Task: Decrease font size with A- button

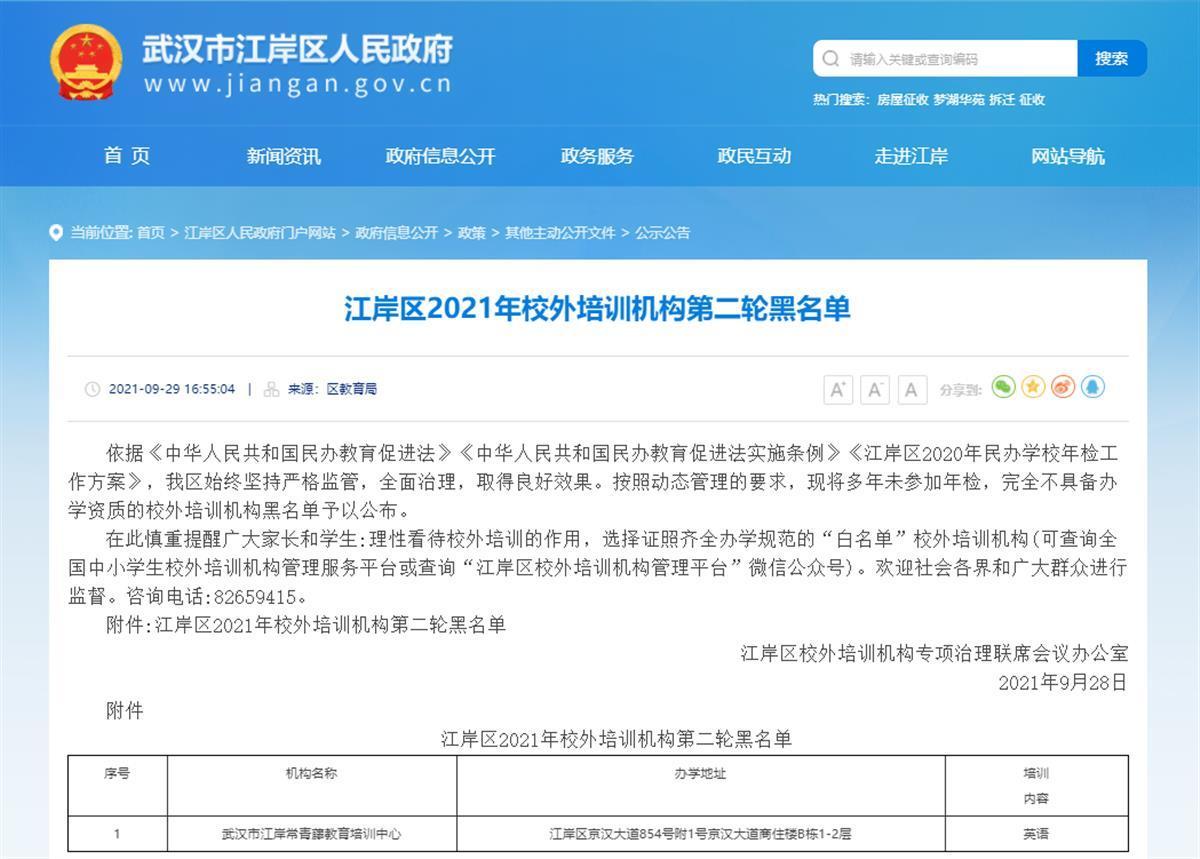Action: tap(875, 389)
